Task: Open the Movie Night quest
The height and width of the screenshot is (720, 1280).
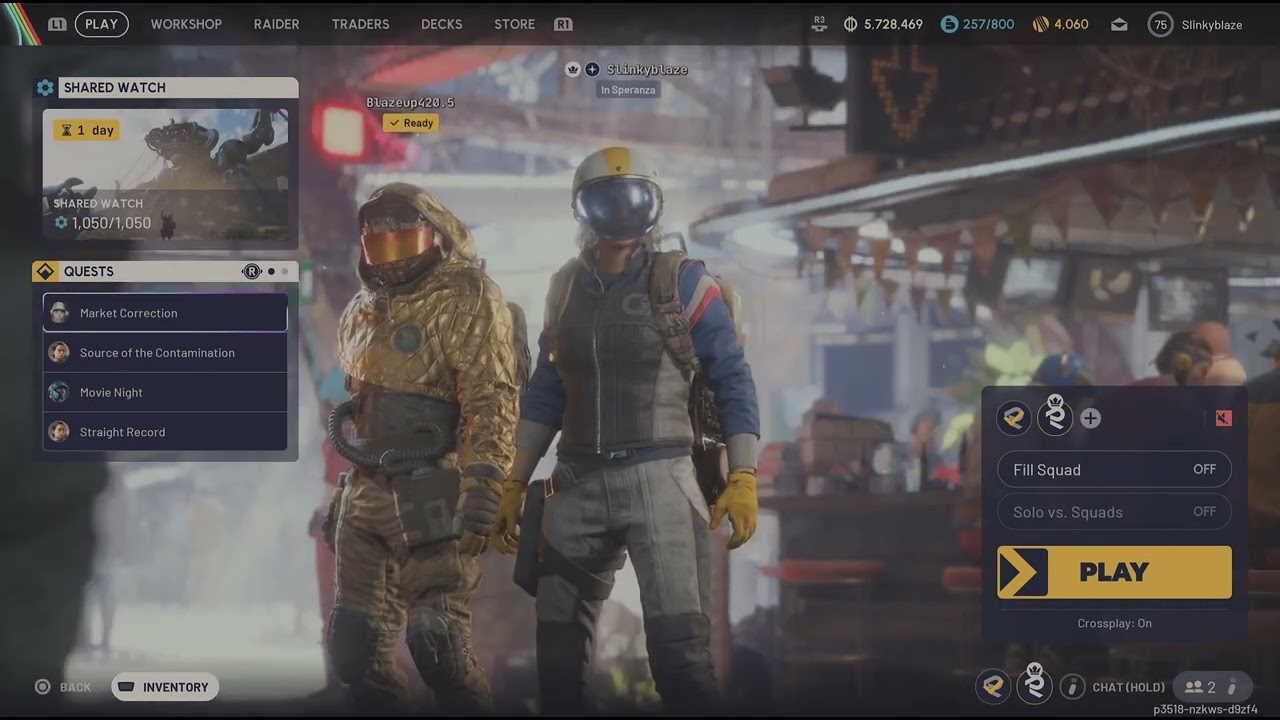Action: coord(165,392)
